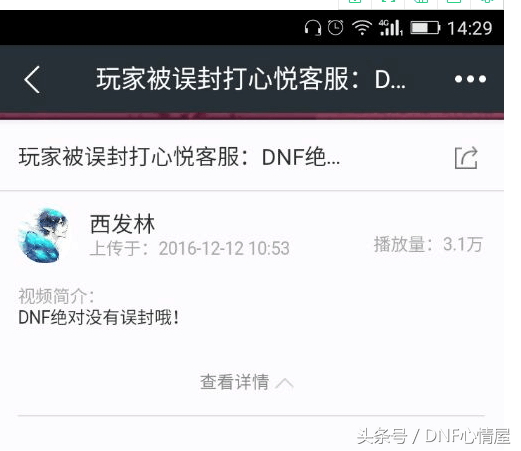Image resolution: width=521 pixels, height=451 pixels.
Task: Tap the headphone icon in status bar
Action: coord(313,28)
